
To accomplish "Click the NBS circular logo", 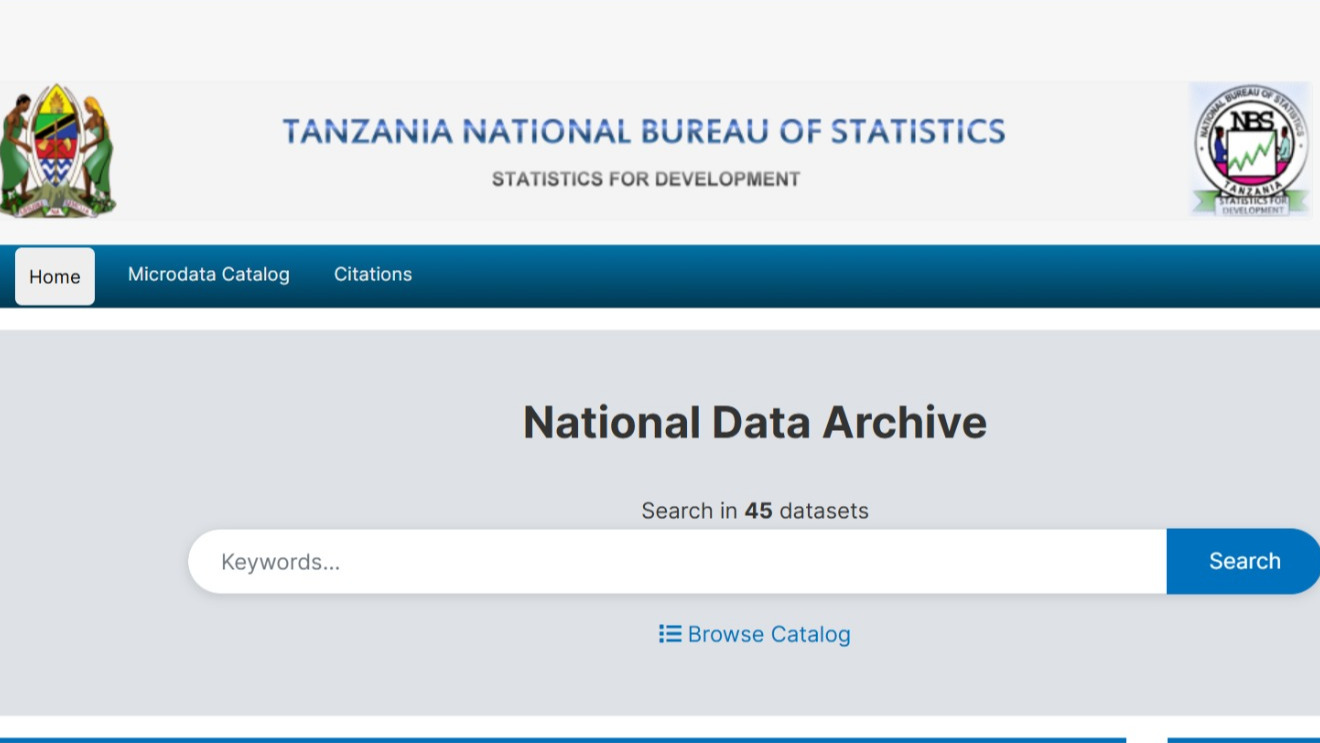I will tap(1250, 150).
